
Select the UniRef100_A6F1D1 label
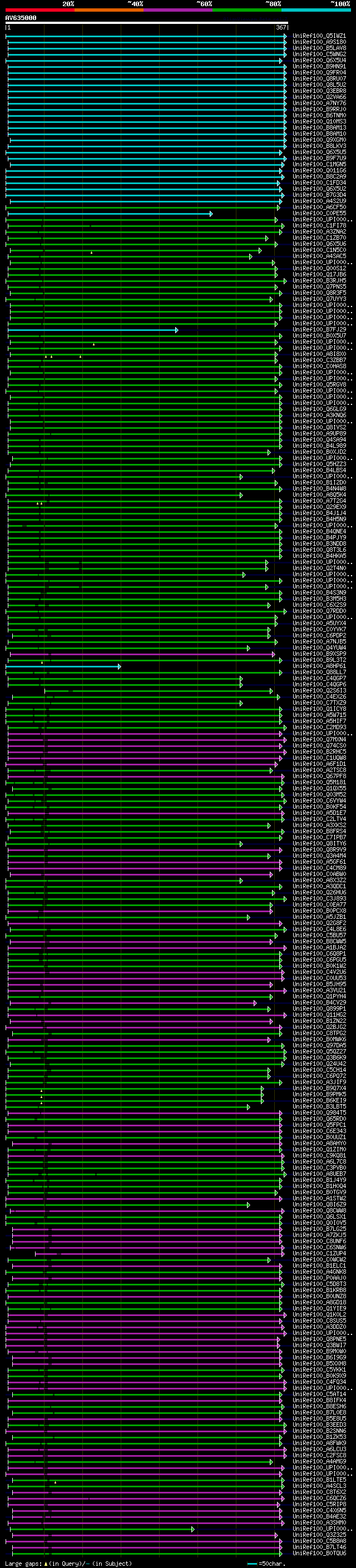319,764
